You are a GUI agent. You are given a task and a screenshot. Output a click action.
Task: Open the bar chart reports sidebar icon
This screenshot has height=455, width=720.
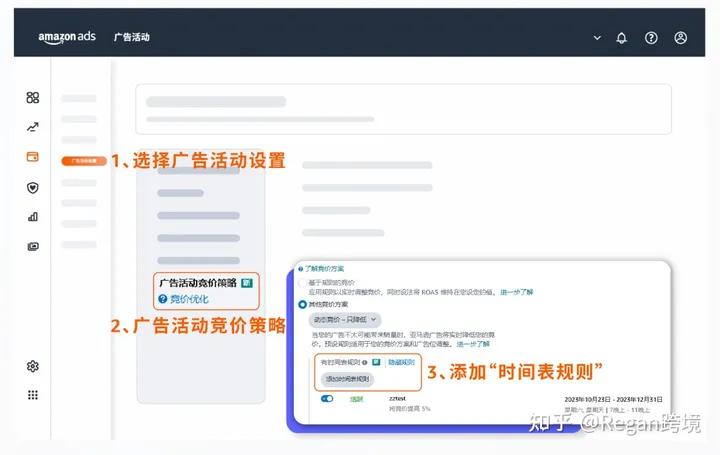coord(33,217)
